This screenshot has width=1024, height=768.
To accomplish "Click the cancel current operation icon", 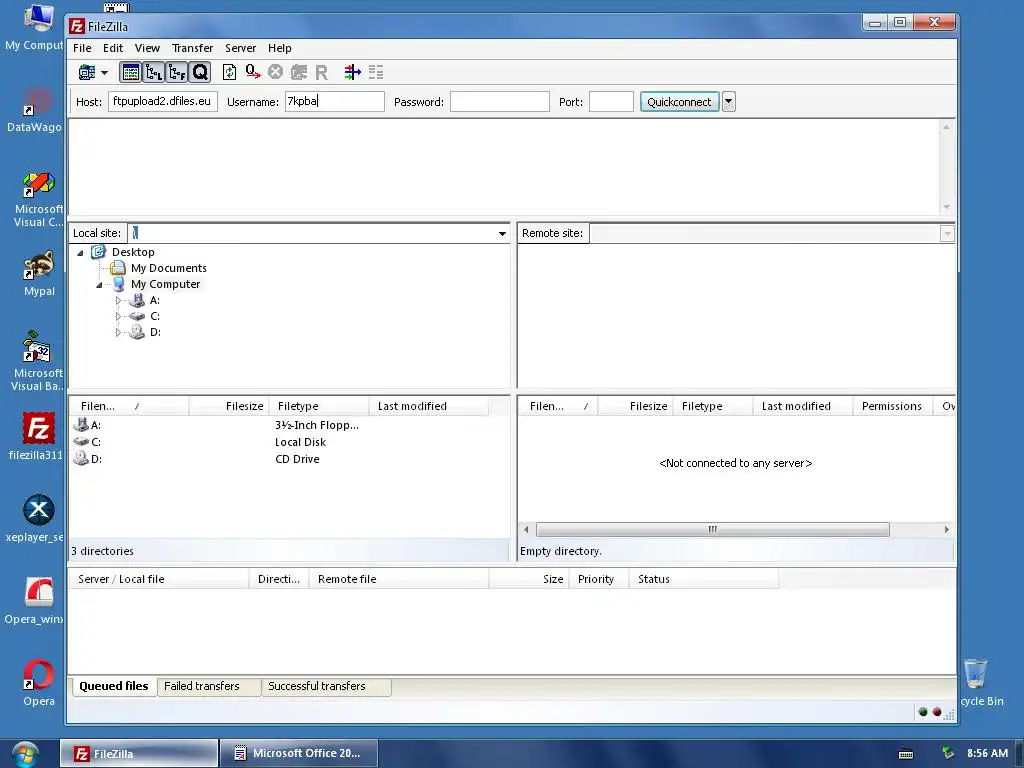I will (276, 72).
